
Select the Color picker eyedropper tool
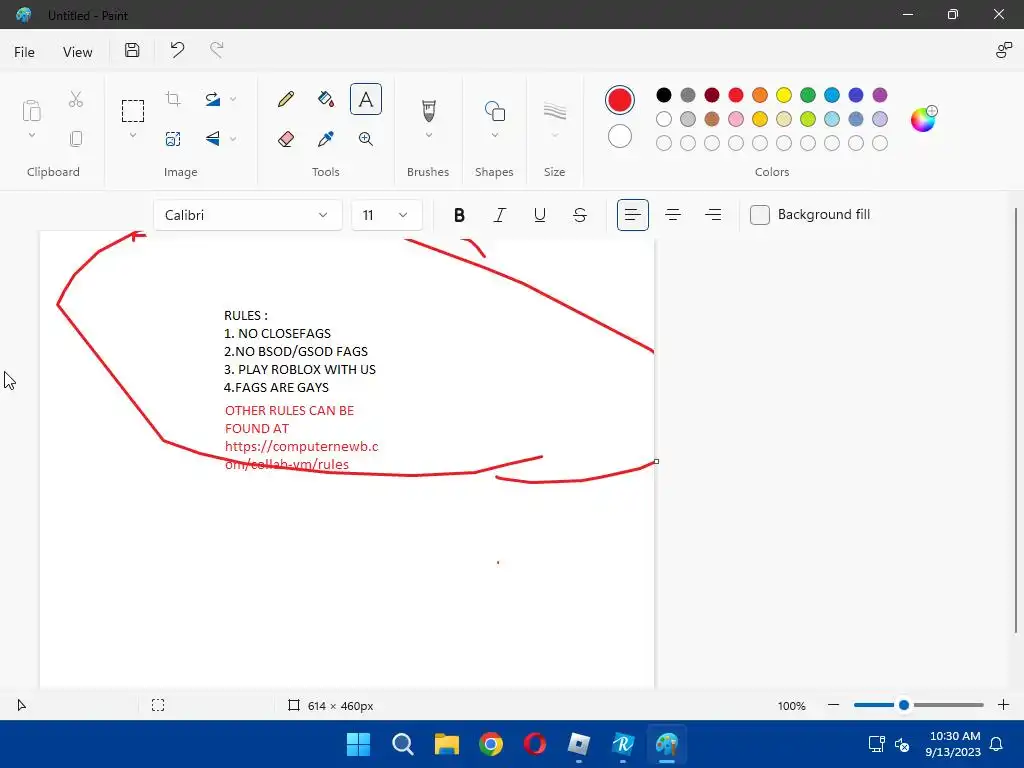point(326,138)
